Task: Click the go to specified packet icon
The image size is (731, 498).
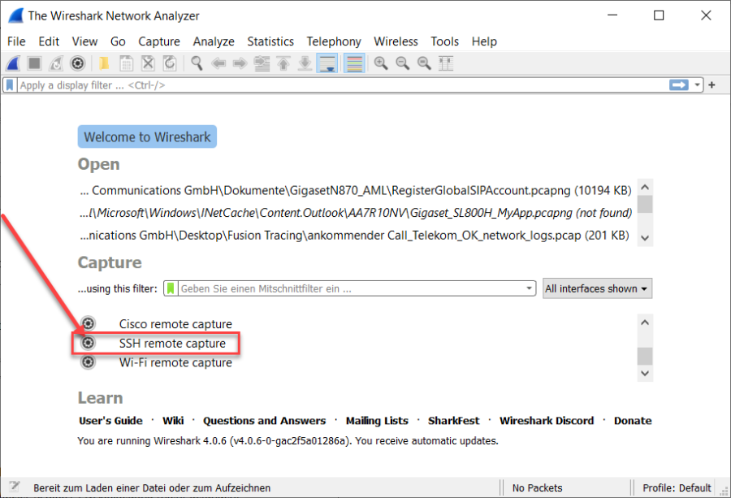Action: coord(262,63)
